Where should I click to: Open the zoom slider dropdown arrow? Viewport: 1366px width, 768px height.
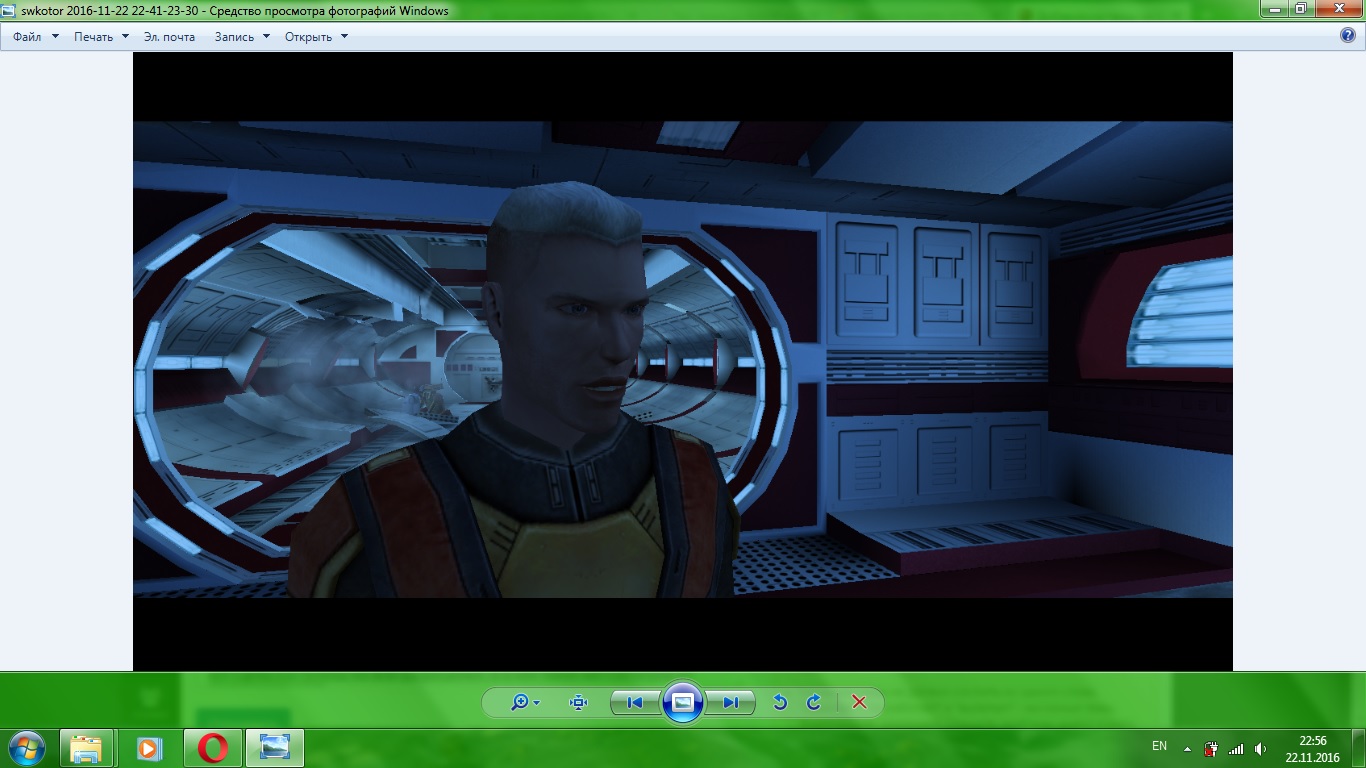coord(537,703)
